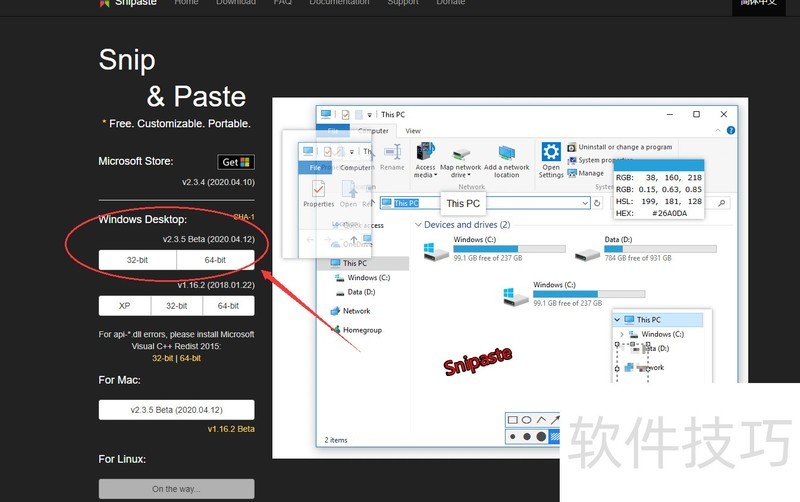Choose the medium brush size dot

click(x=527, y=437)
